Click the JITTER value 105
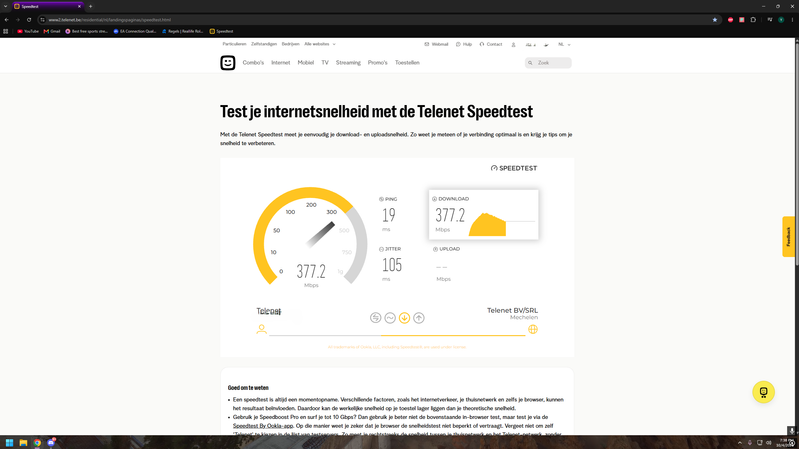Screen dimensions: 799x449 [x=392, y=265]
